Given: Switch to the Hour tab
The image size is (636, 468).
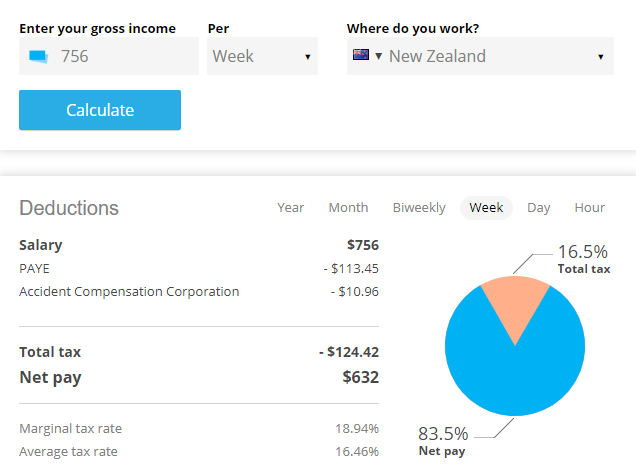Looking at the screenshot, I should pyautogui.click(x=590, y=208).
